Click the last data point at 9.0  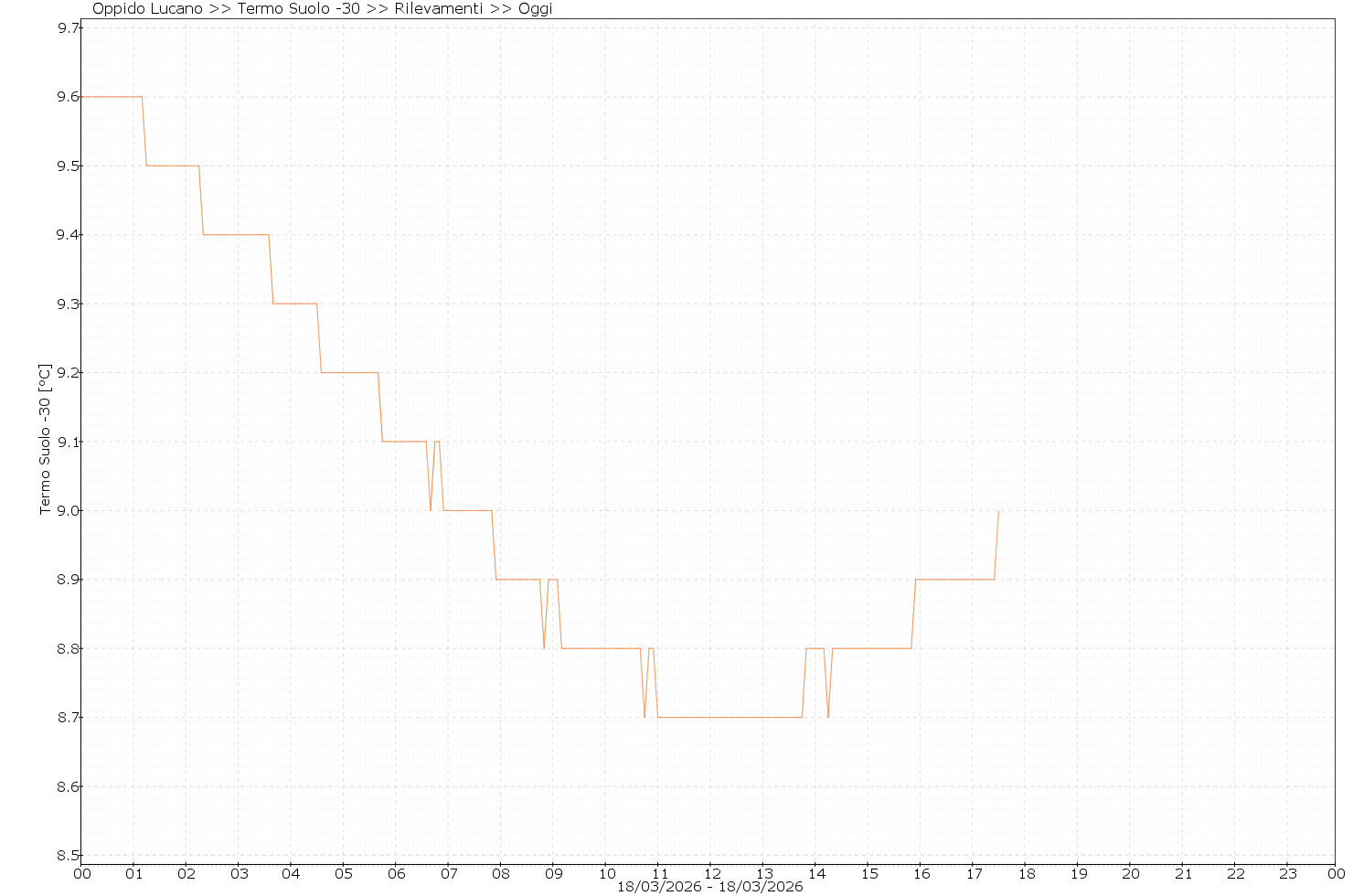[998, 511]
